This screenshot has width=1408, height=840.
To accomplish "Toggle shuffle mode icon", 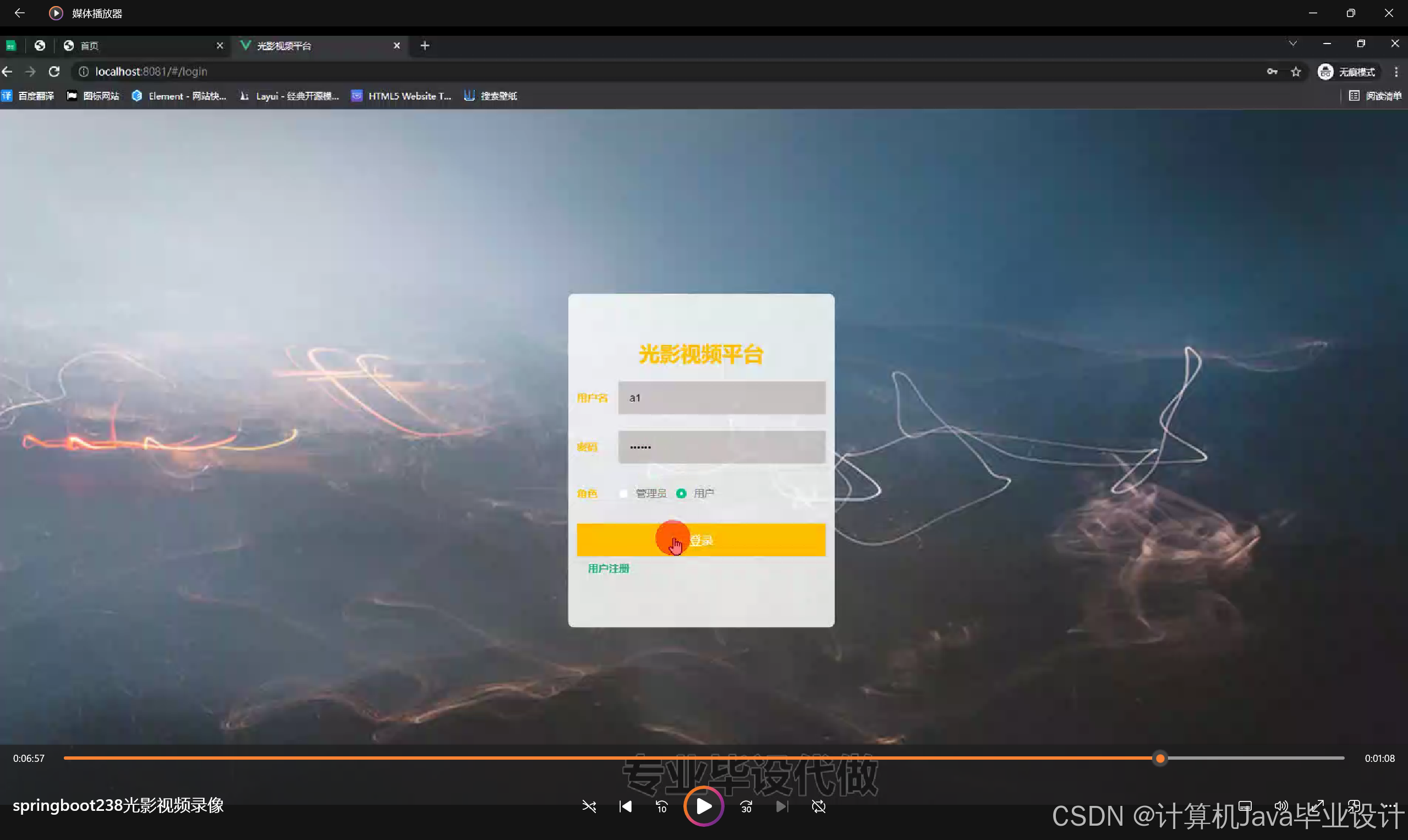I will pyautogui.click(x=589, y=806).
